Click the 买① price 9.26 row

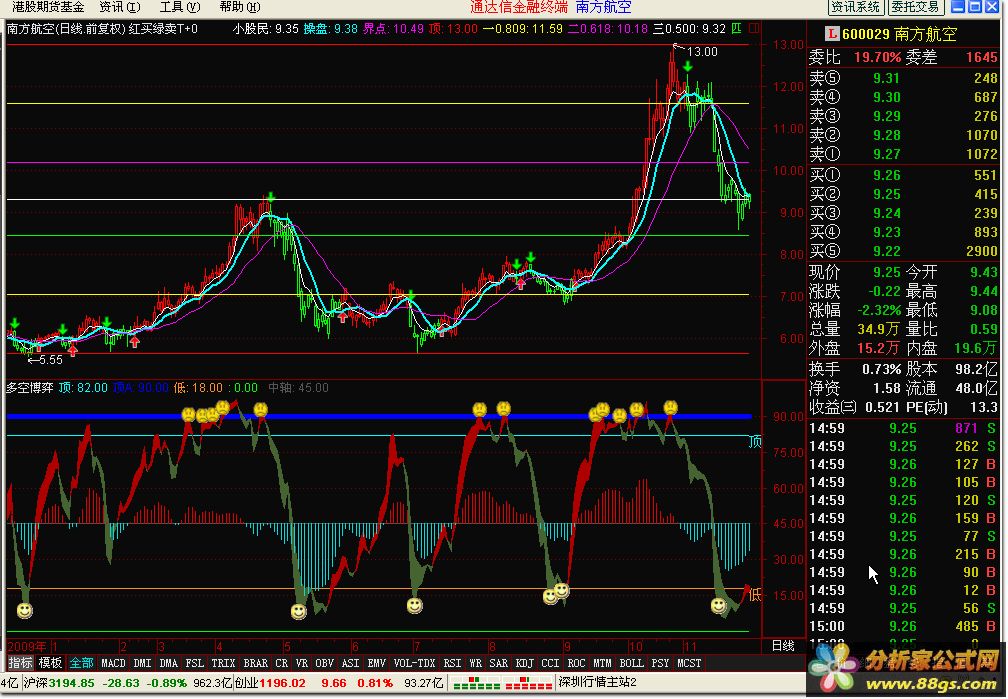click(903, 176)
